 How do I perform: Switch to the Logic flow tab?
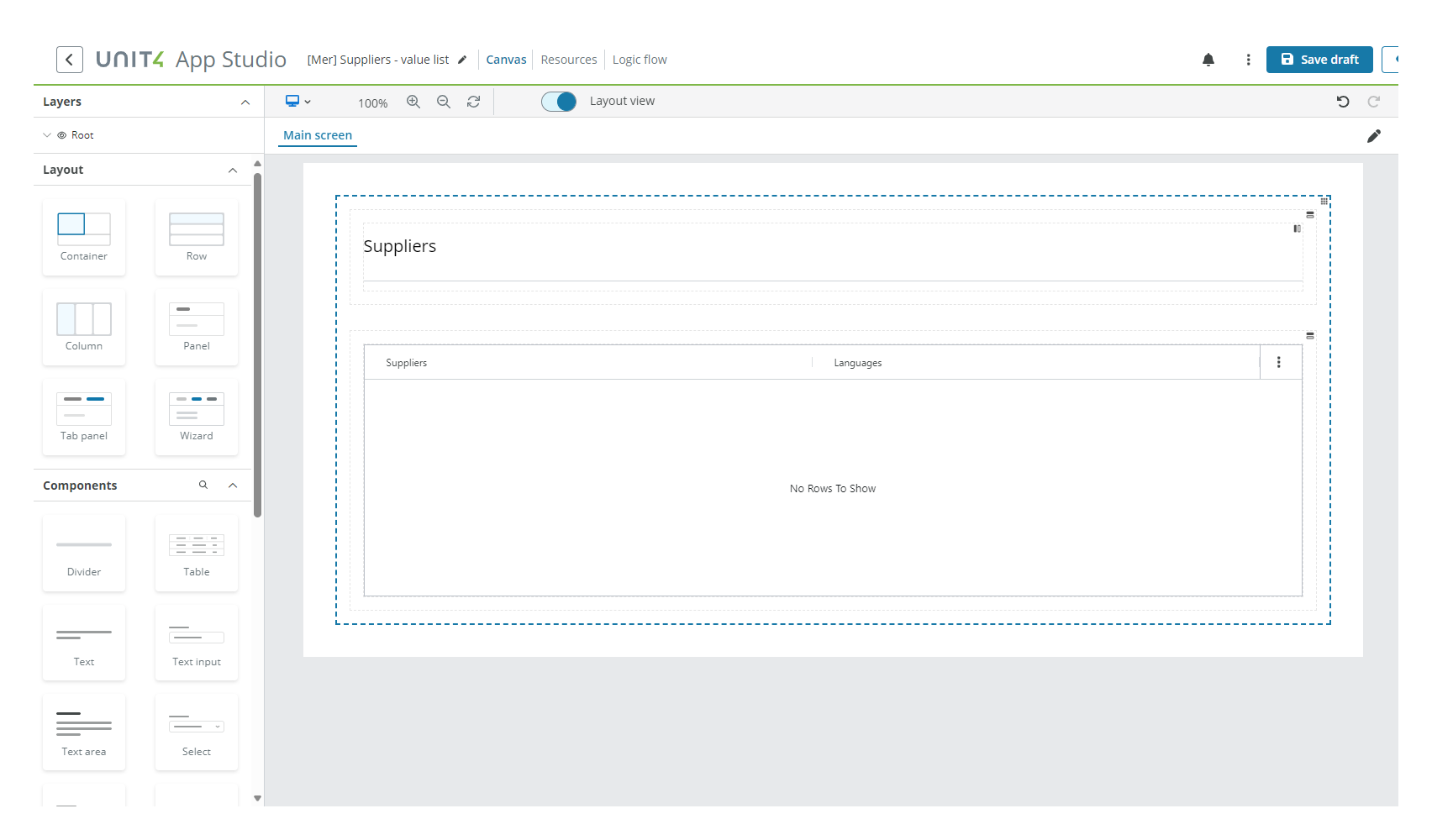640,60
